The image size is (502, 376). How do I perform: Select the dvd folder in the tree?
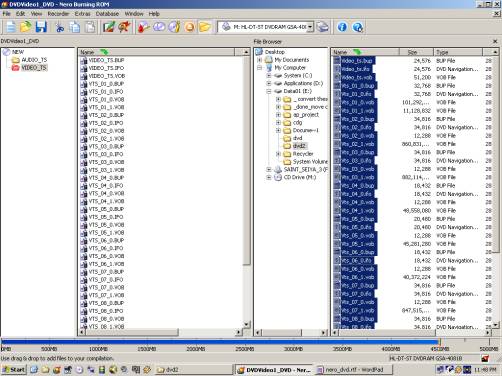coord(298,138)
